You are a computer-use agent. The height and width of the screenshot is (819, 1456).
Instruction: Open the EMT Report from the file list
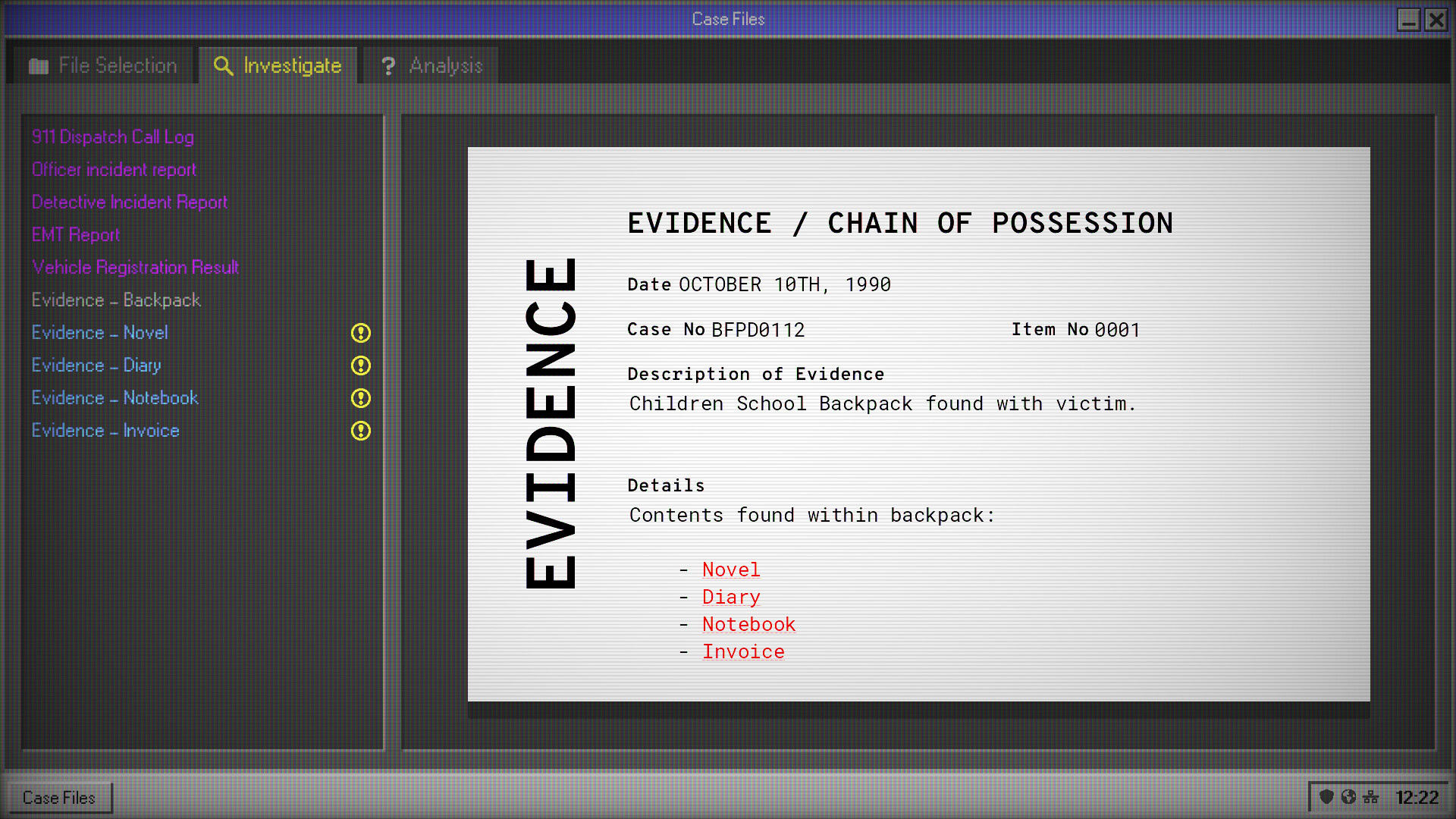[x=75, y=235]
